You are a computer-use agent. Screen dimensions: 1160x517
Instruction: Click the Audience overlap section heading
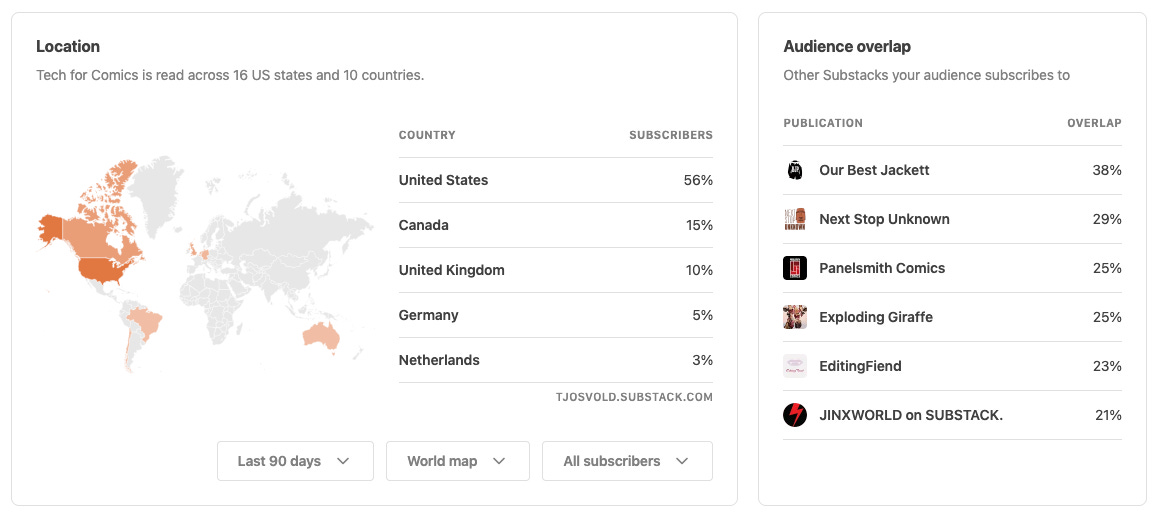(x=847, y=47)
